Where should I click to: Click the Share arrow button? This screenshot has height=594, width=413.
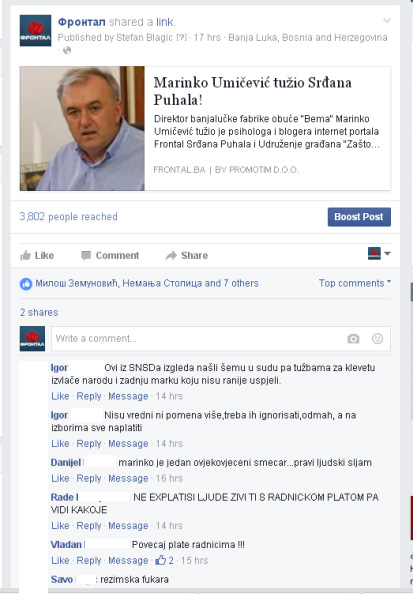(x=187, y=255)
